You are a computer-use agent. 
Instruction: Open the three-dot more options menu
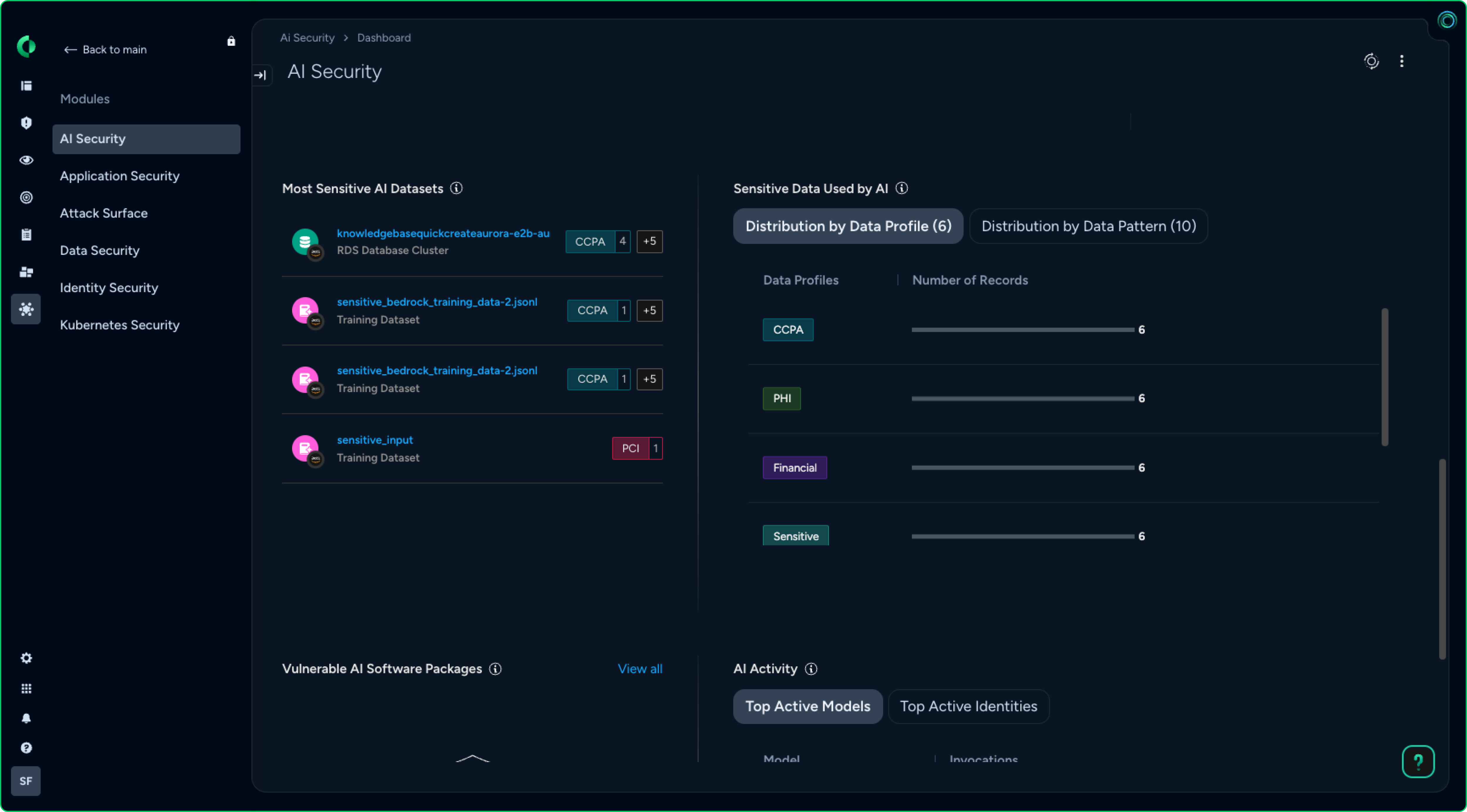pyautogui.click(x=1402, y=61)
